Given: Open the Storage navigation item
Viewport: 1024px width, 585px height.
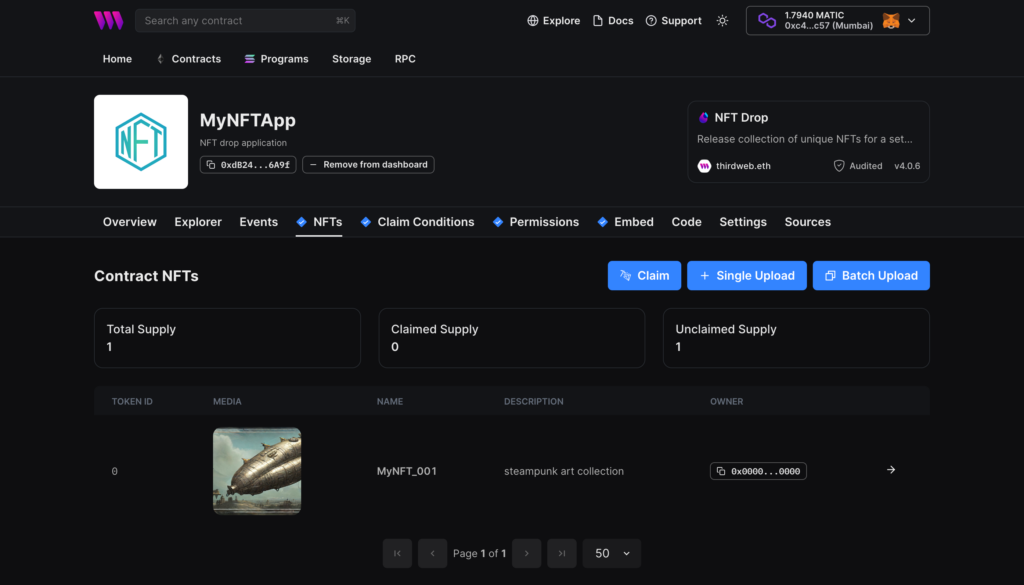Looking at the screenshot, I should (x=351, y=59).
